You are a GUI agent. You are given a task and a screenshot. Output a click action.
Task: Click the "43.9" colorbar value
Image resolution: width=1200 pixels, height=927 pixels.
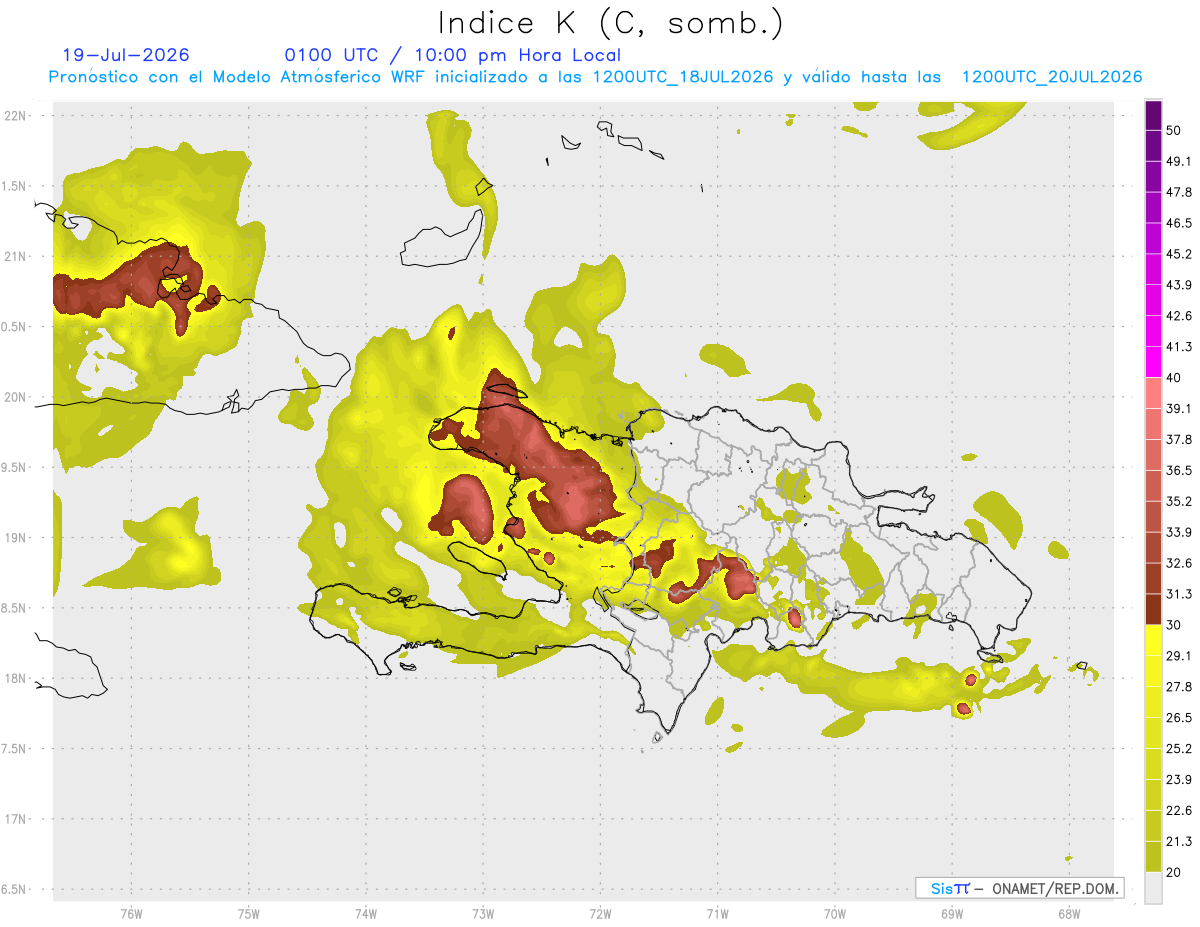[1179, 285]
